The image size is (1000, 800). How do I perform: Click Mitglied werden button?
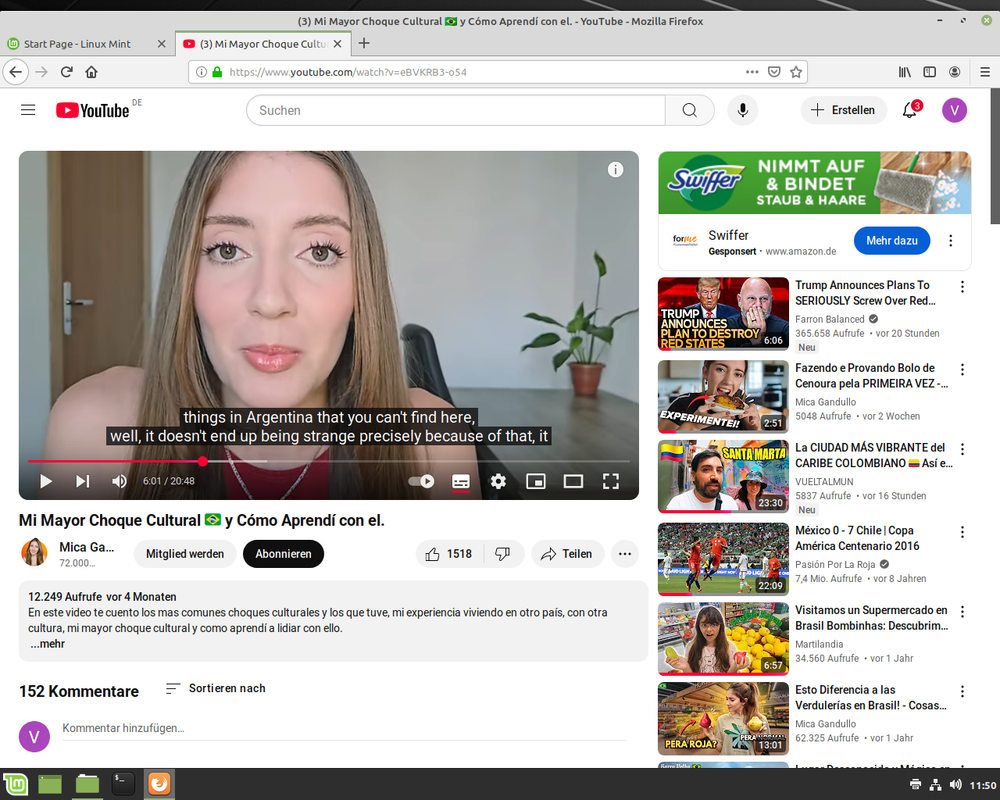coord(185,554)
